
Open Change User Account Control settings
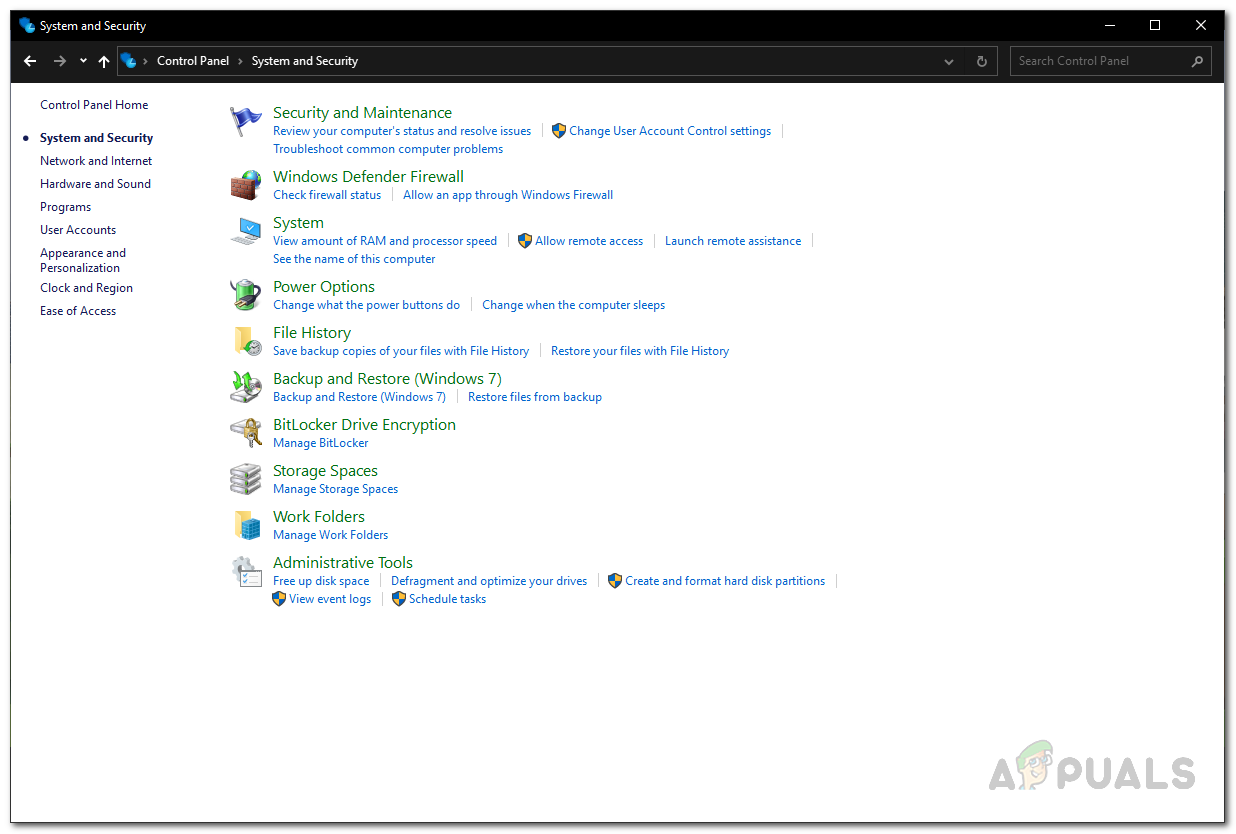click(670, 131)
